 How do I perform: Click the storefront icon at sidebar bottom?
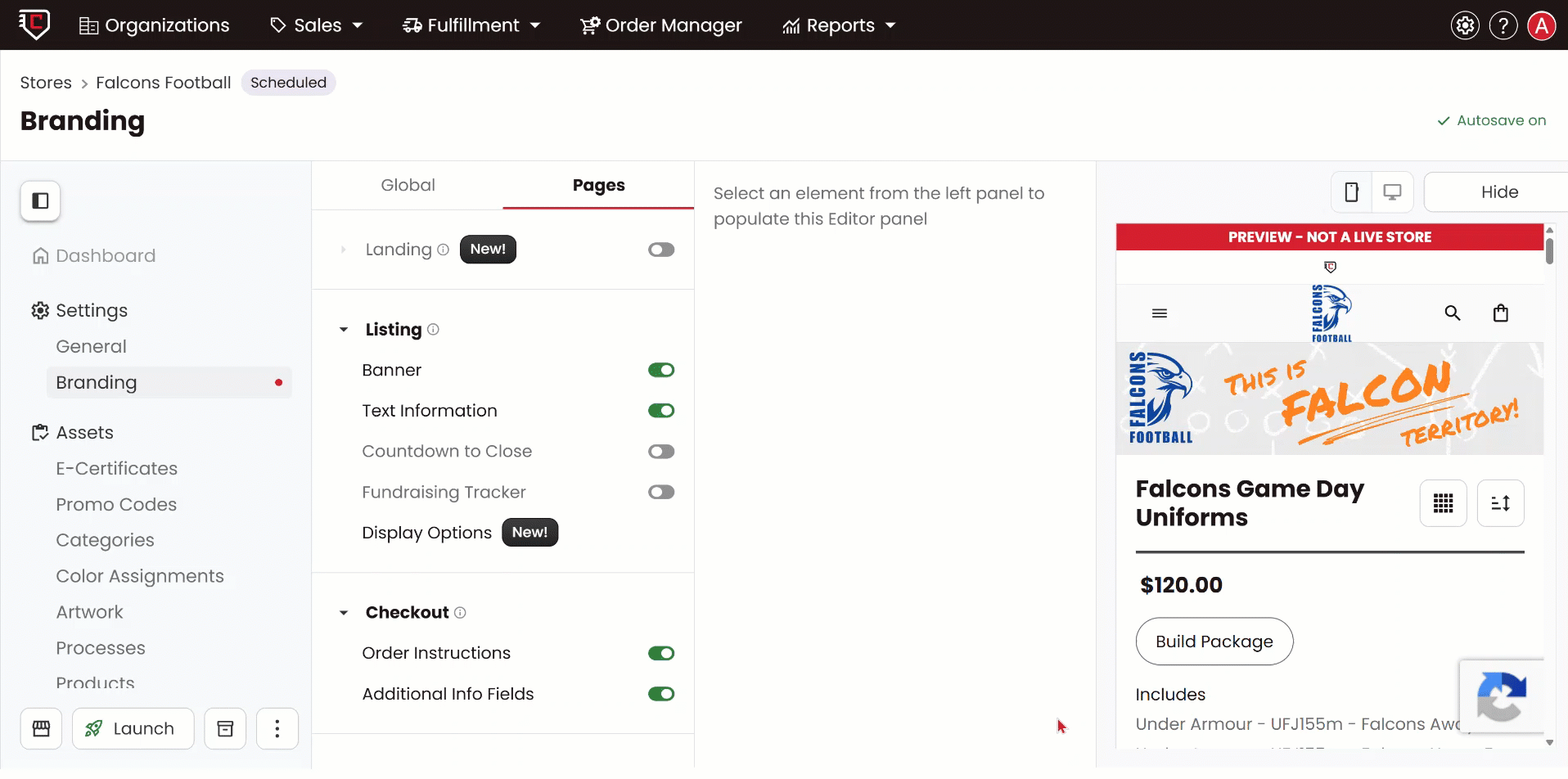pos(41,728)
